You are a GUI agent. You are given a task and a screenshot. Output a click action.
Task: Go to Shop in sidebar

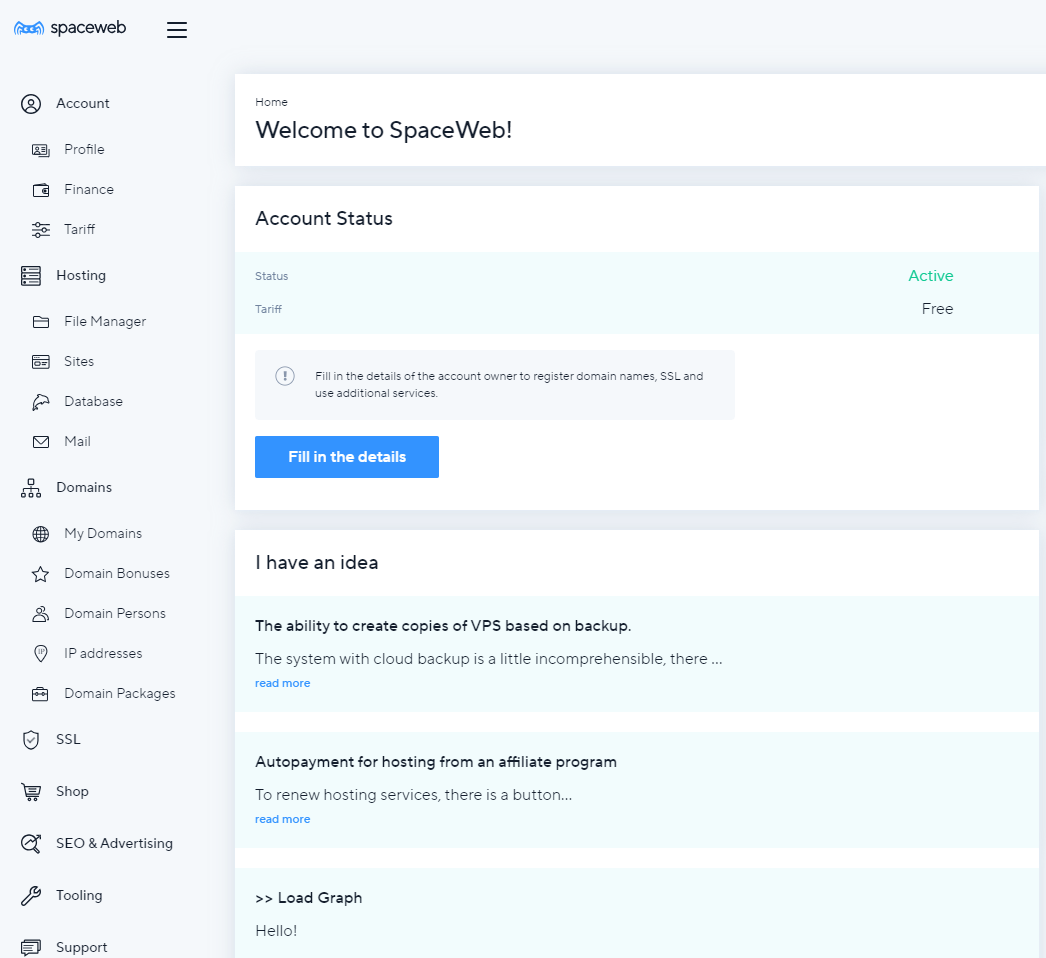(x=72, y=792)
